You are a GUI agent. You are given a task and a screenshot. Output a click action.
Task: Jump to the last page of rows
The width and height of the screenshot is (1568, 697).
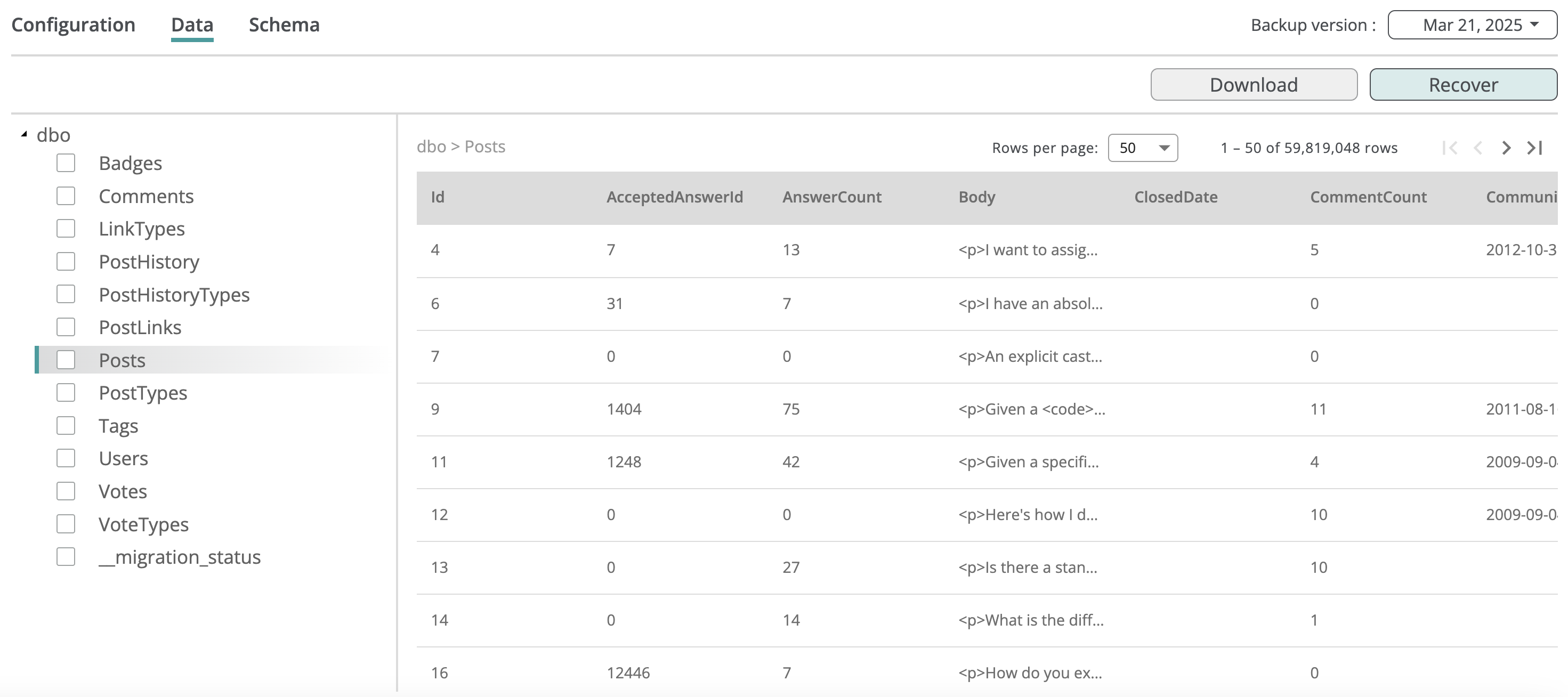click(x=1534, y=148)
